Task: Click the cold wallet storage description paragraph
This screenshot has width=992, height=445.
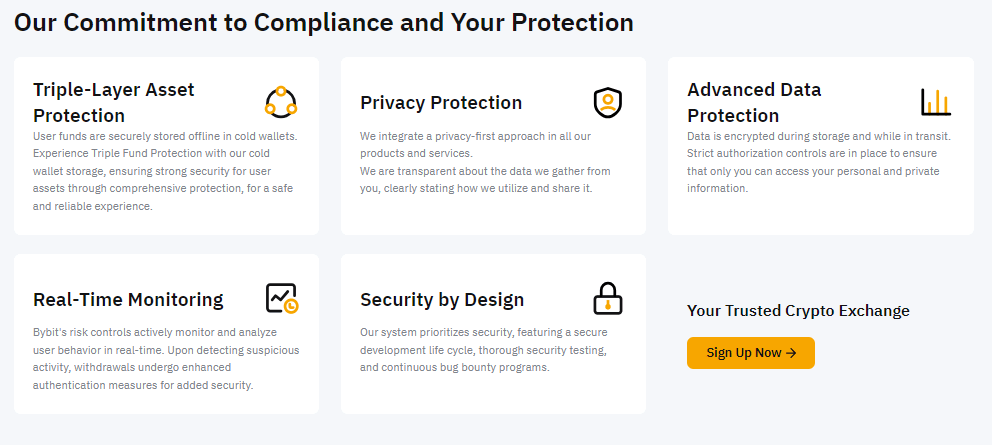Action: click(x=166, y=171)
